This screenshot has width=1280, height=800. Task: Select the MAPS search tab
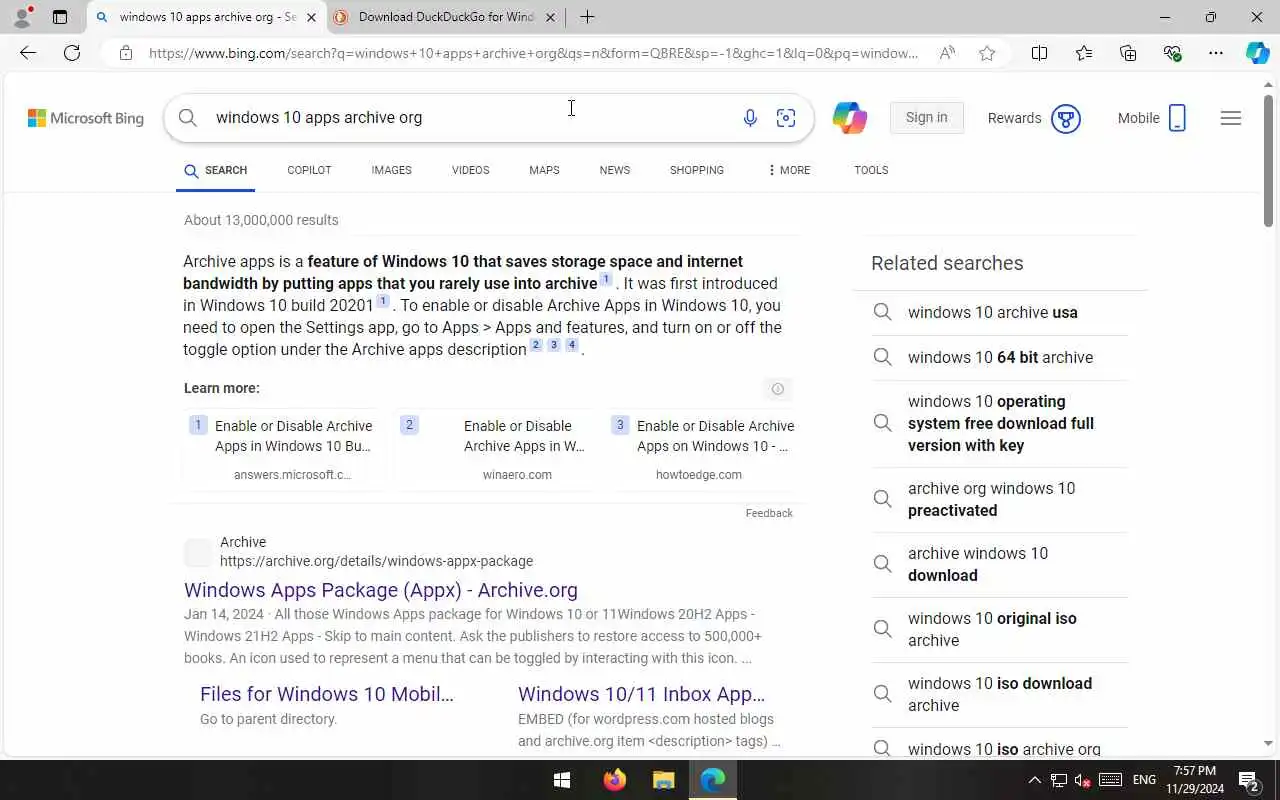click(x=544, y=170)
